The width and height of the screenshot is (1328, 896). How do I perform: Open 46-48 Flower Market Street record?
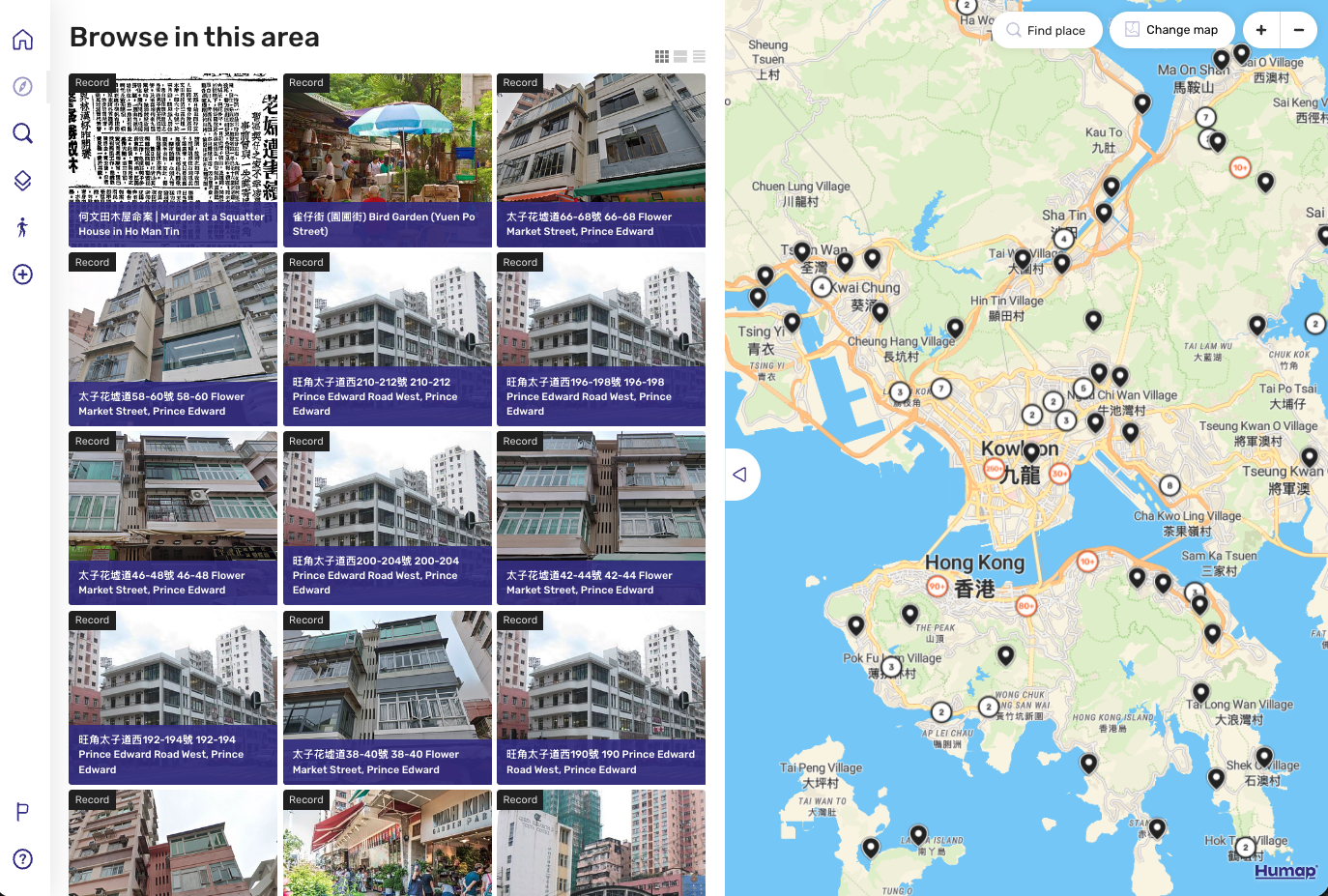[173, 518]
